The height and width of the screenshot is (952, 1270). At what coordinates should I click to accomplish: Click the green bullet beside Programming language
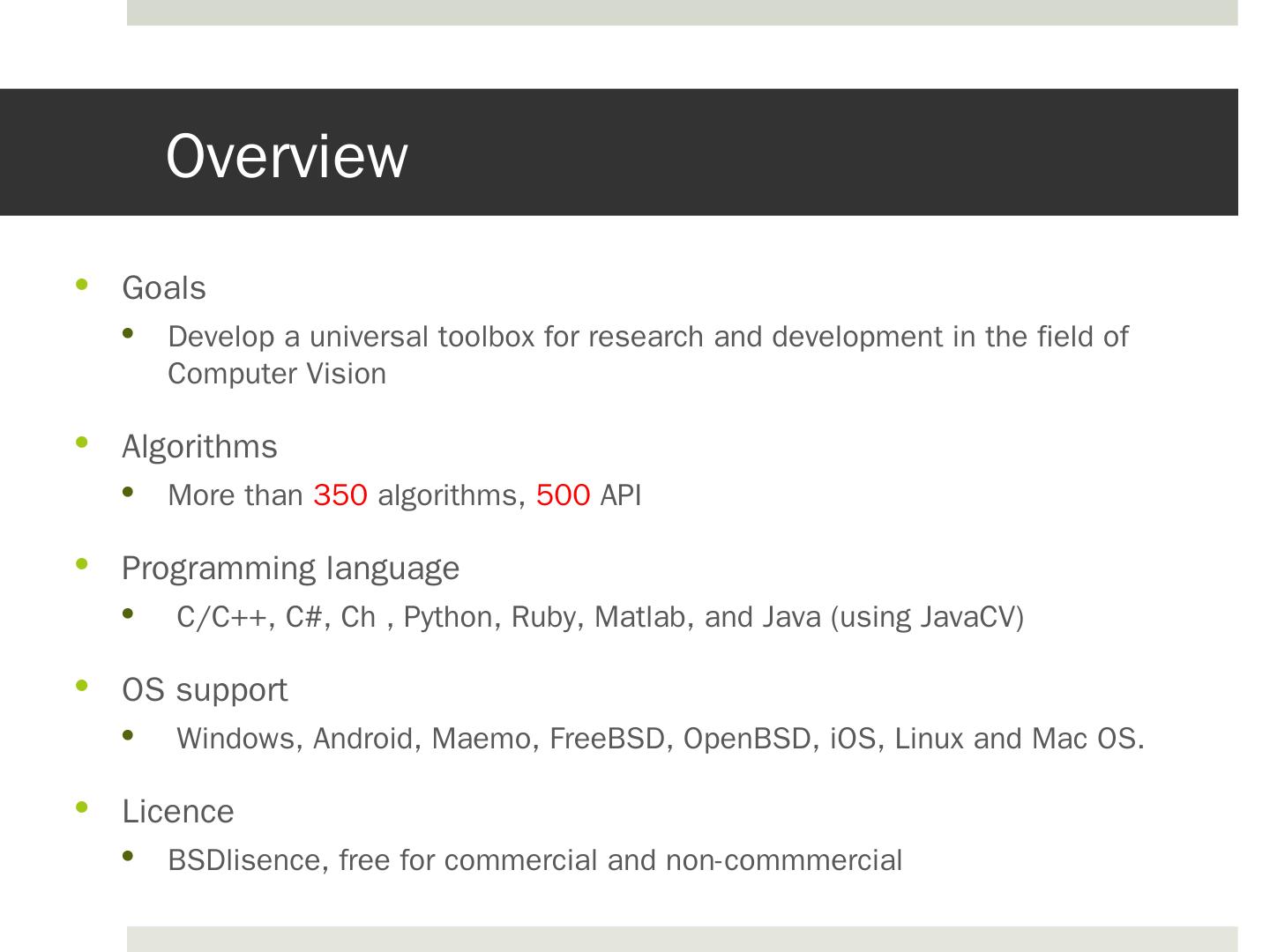point(82,564)
